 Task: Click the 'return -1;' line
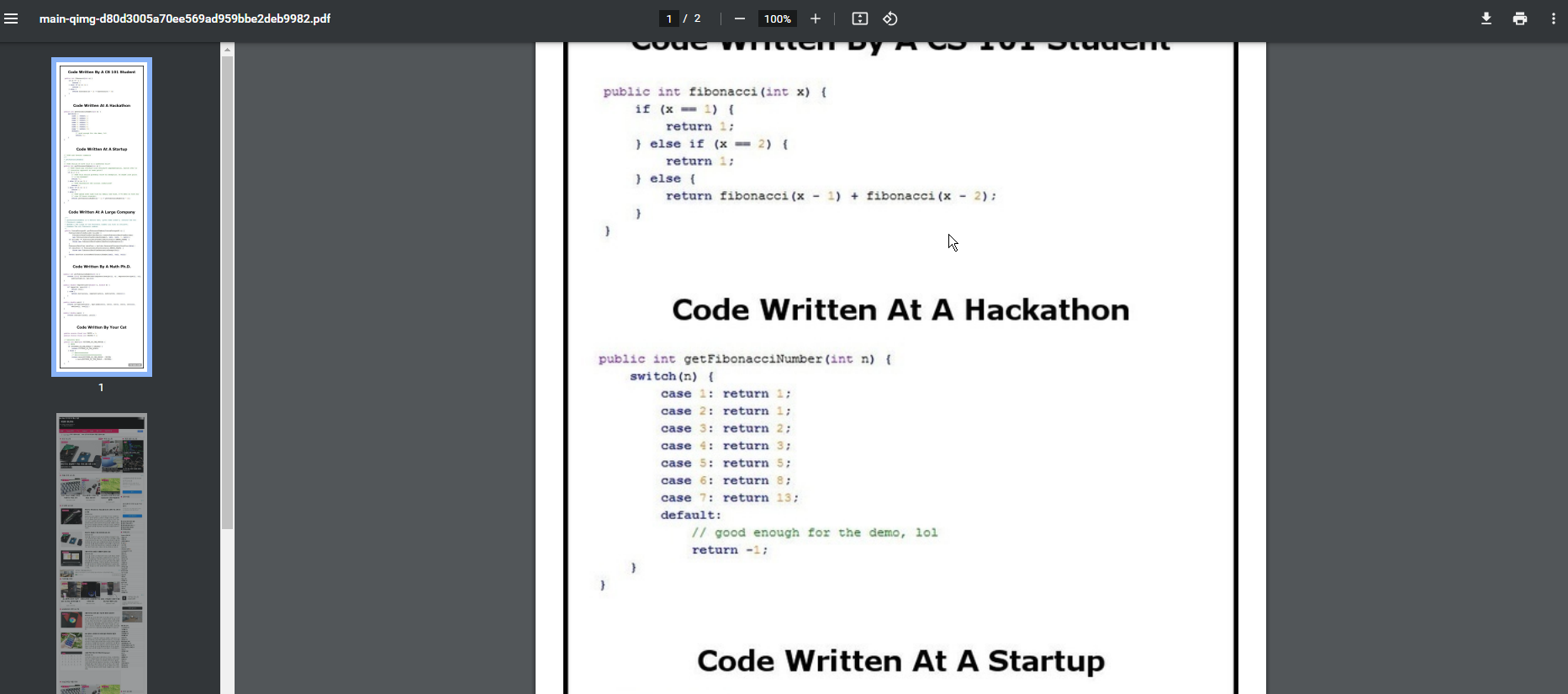pos(730,550)
